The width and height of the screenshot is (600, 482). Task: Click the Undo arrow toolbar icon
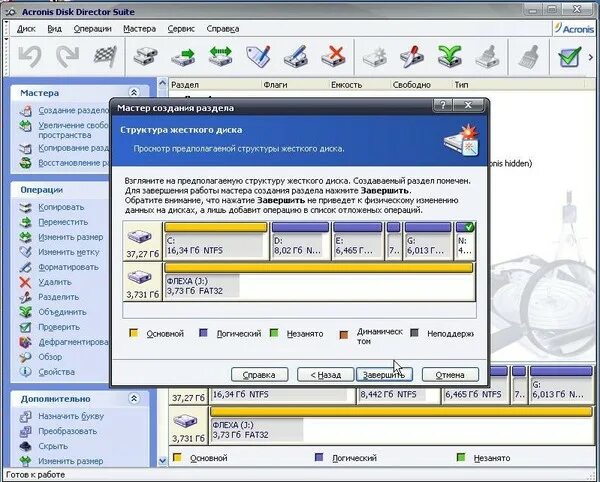[x=30, y=57]
